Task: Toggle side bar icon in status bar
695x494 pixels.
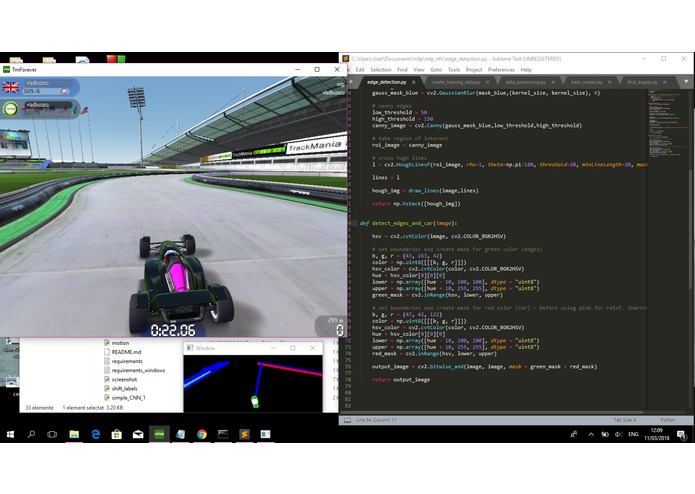Action: coord(348,420)
